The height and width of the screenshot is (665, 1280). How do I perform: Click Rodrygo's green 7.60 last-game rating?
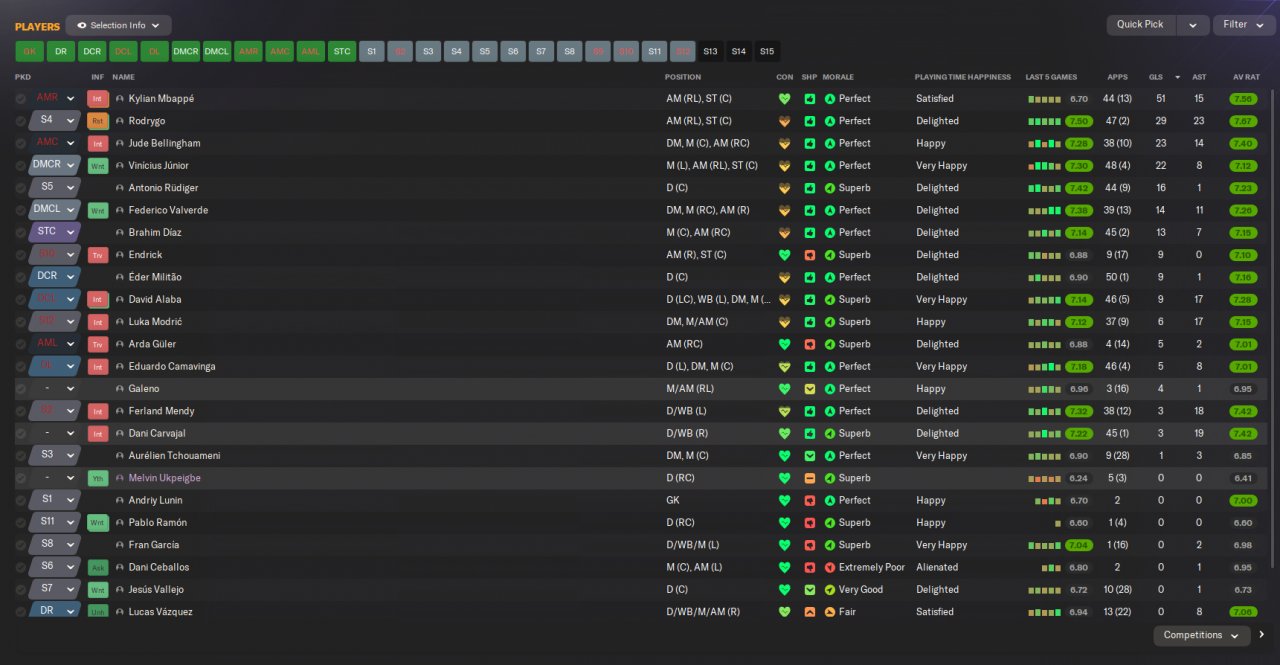pyautogui.click(x=1079, y=121)
